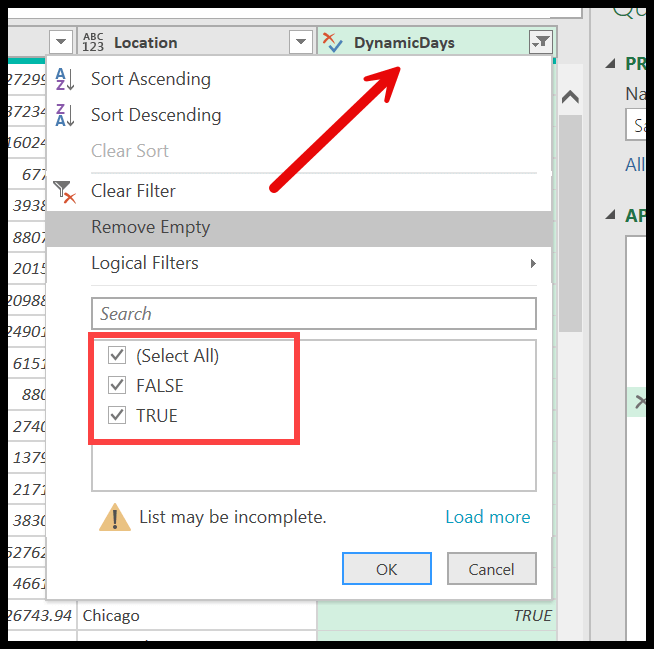Choose Remove Empty from the filter menu
The image size is (654, 649).
[x=150, y=227]
